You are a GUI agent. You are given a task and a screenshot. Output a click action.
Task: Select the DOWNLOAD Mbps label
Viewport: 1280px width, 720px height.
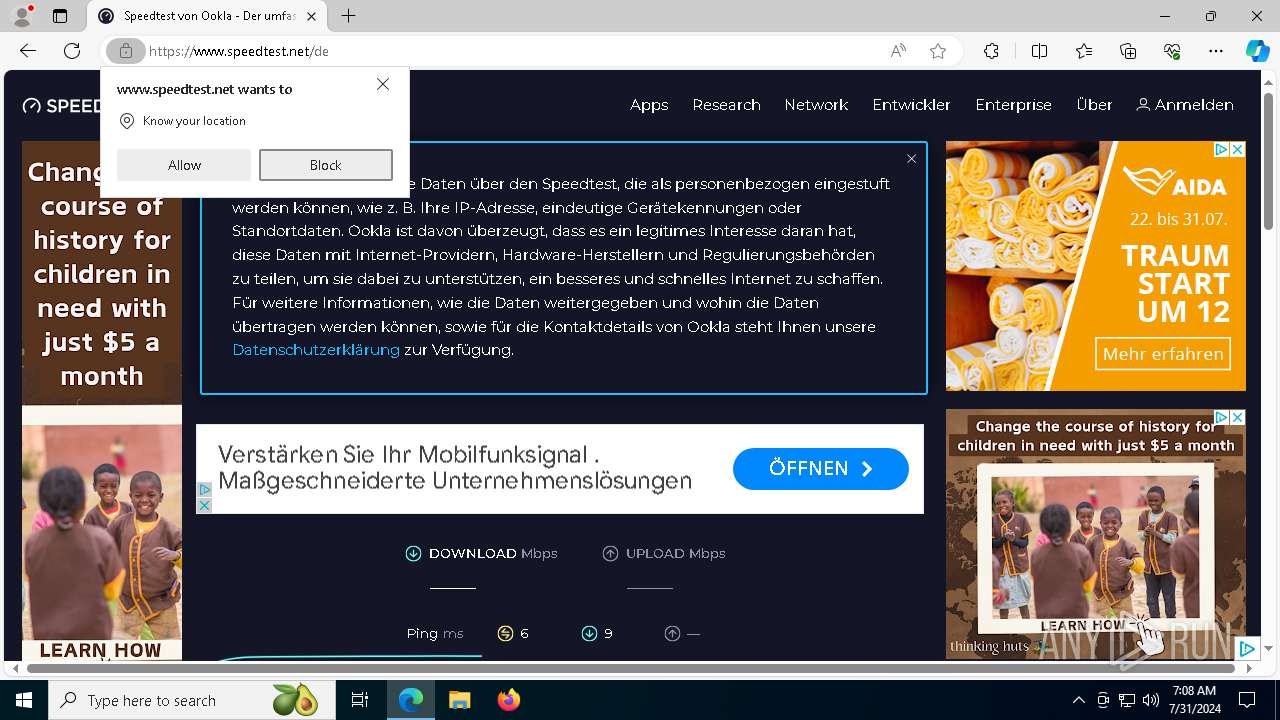coord(481,553)
